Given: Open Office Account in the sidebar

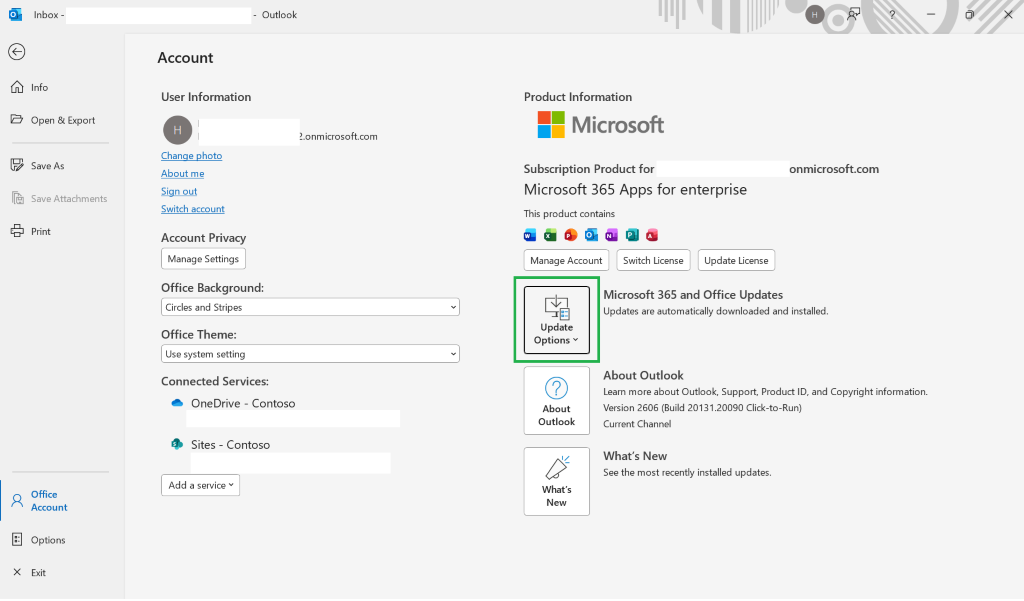Looking at the screenshot, I should click(x=49, y=501).
